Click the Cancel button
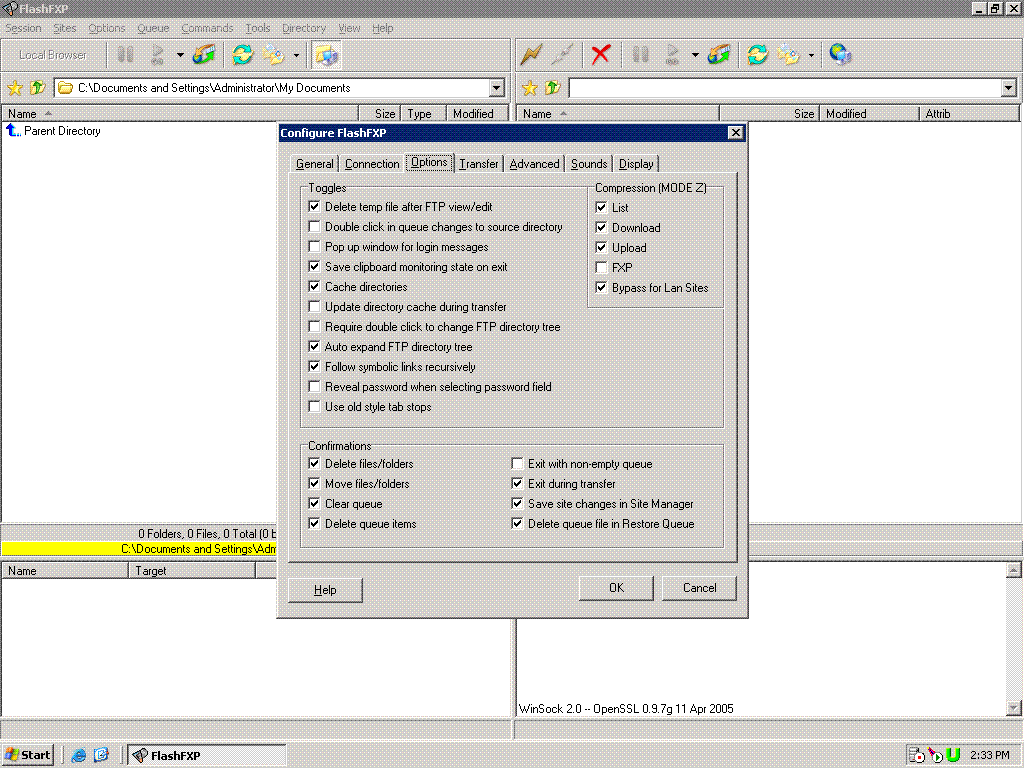Screen dimensions: 1024x768 [699, 588]
